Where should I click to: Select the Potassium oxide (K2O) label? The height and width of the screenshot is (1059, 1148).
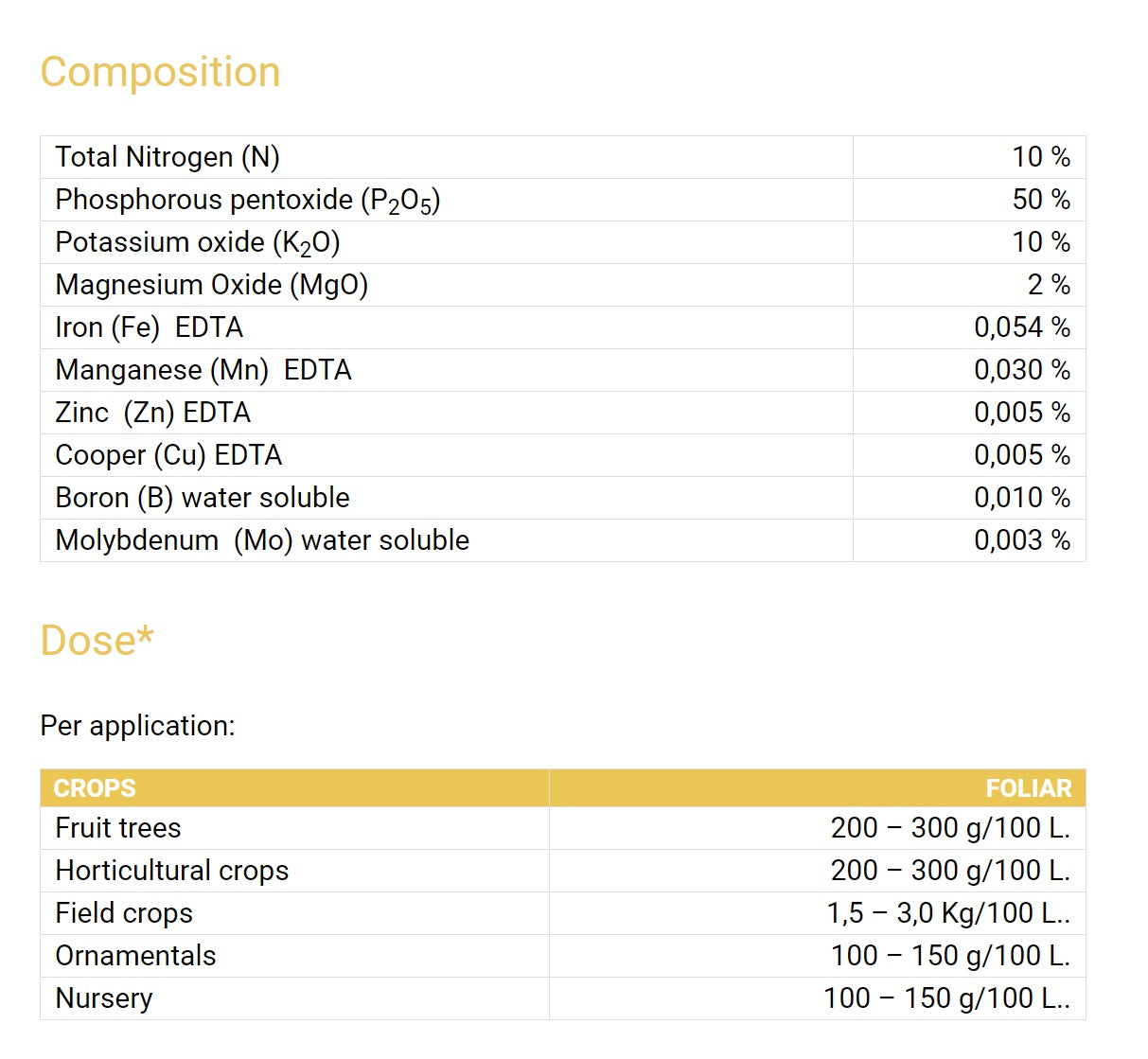tap(197, 242)
